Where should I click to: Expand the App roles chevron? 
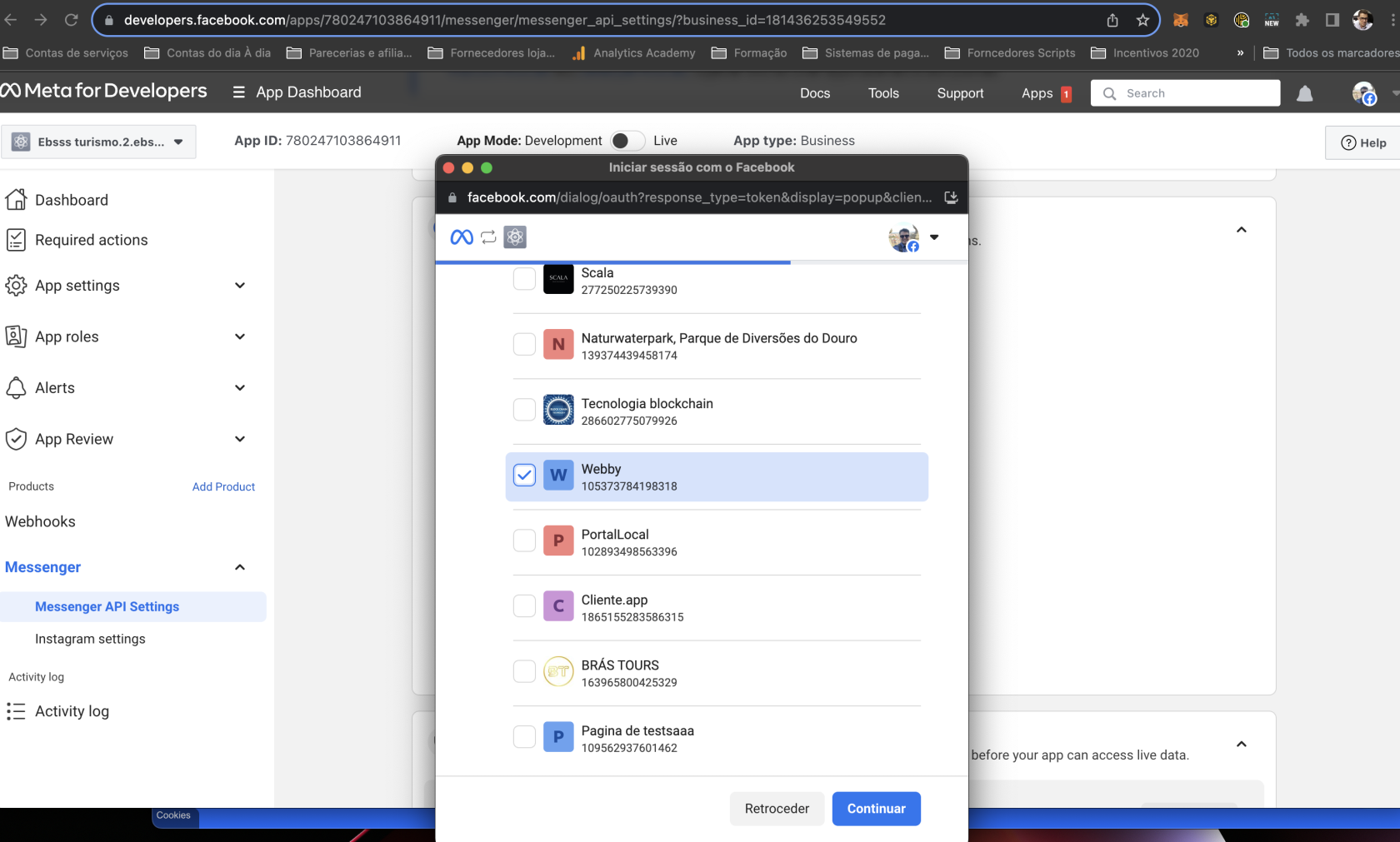240,336
